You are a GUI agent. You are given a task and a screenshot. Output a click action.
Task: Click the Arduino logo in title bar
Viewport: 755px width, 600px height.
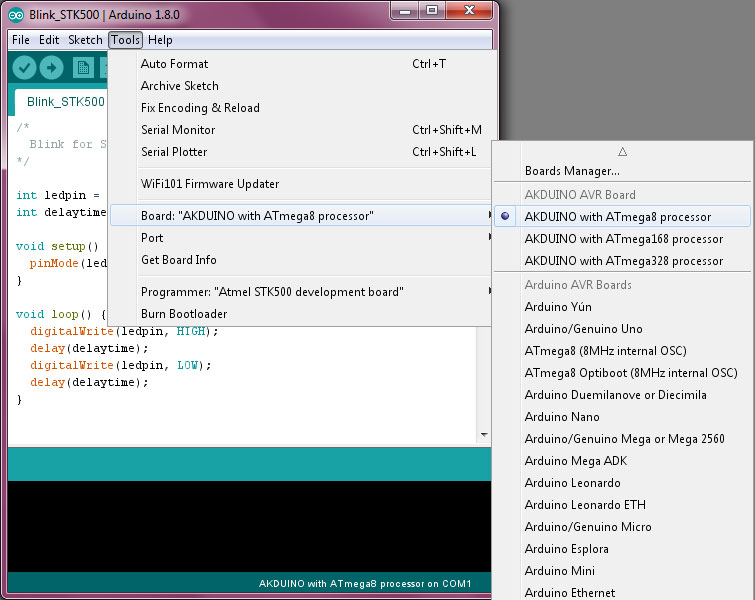tap(16, 11)
